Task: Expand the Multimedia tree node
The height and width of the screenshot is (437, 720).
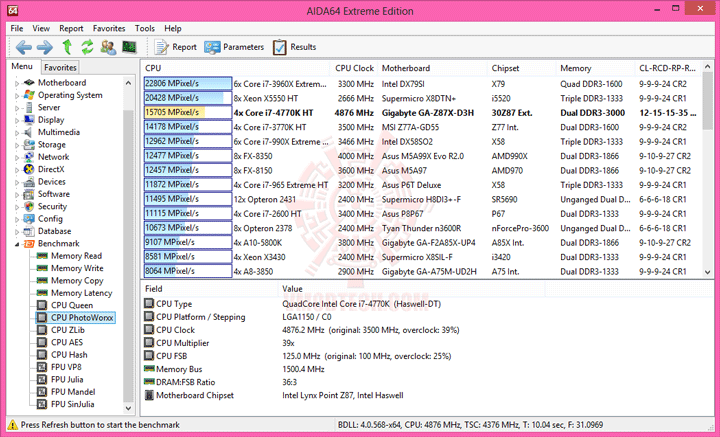Action: click(17, 133)
